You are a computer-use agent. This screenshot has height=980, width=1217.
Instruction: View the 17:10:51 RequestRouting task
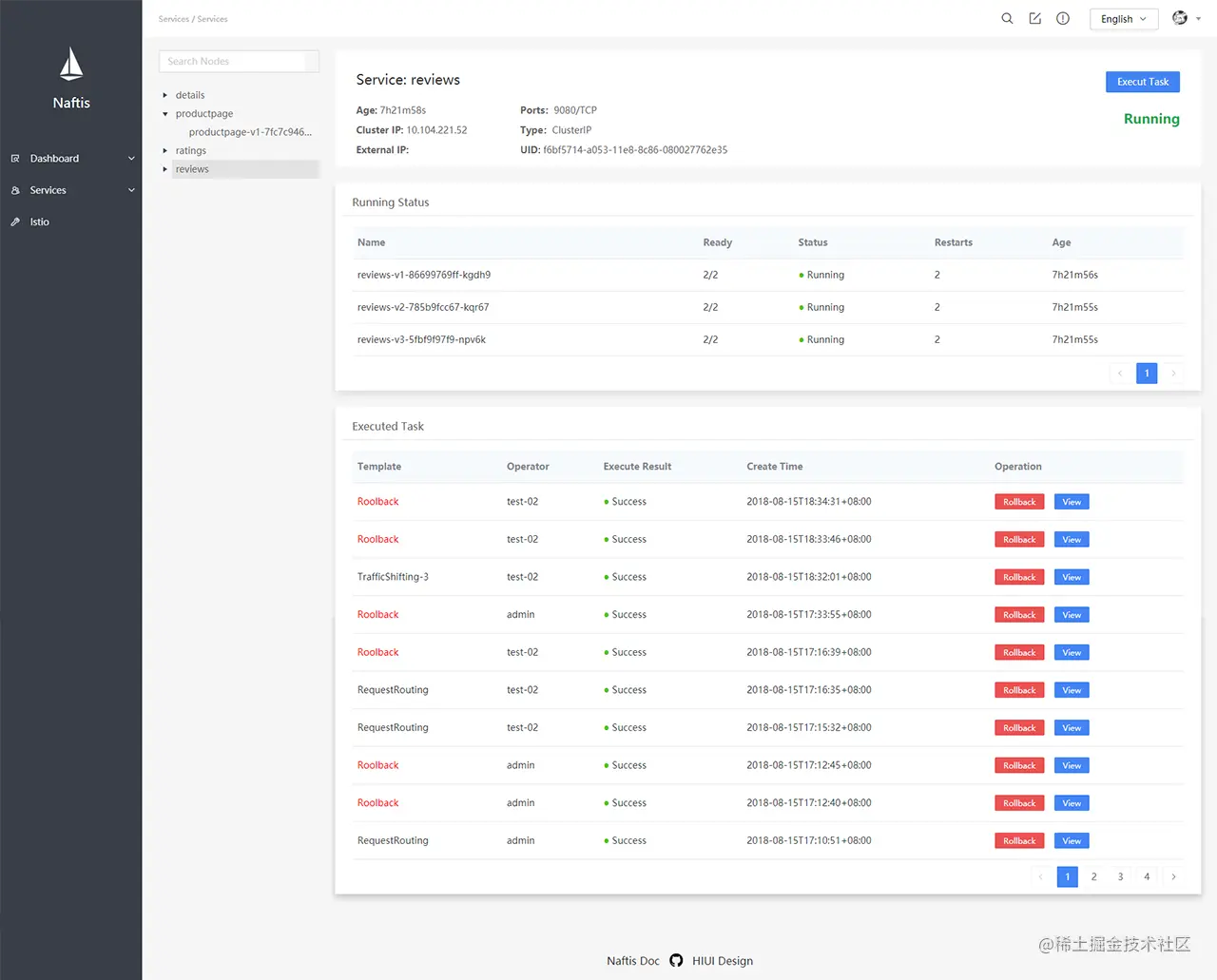[1072, 841]
